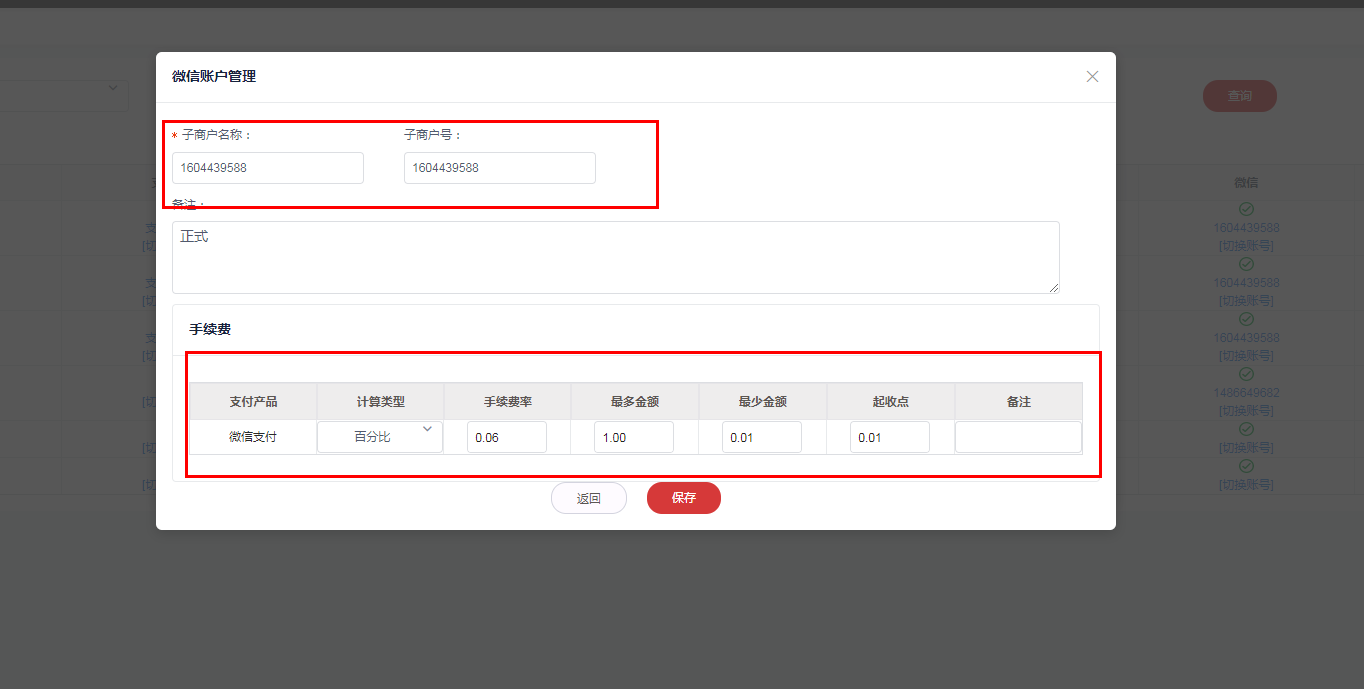Save the account with the 保存 button
This screenshot has height=689, width=1364.
[684, 498]
